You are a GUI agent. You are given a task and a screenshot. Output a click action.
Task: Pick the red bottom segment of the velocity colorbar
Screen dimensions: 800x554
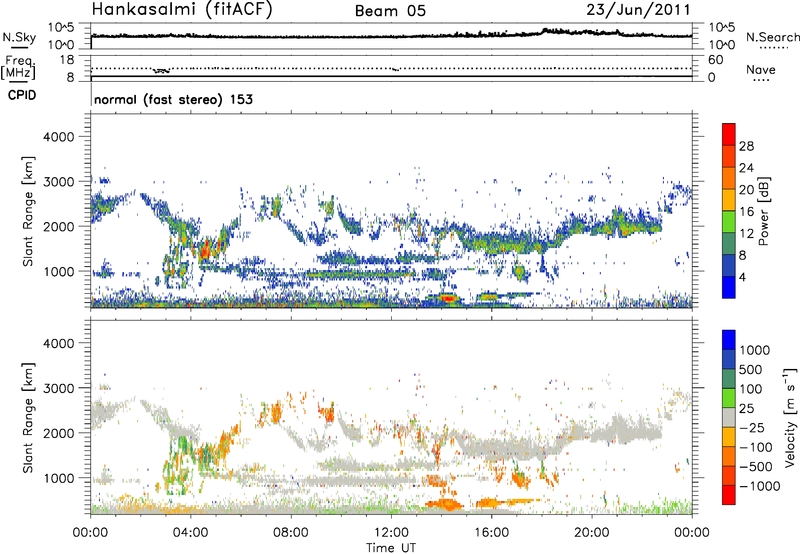coord(729,495)
